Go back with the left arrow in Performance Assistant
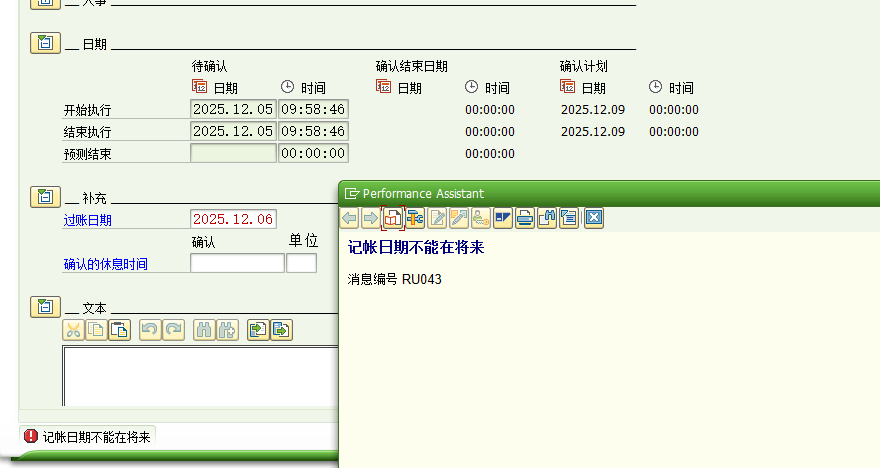 click(349, 218)
